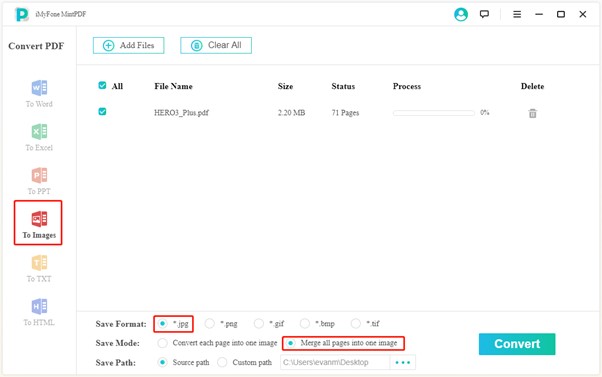This screenshot has height=377, width=602.
Task: Click the HERO3_Plus.pdf file name
Action: click(x=181, y=113)
